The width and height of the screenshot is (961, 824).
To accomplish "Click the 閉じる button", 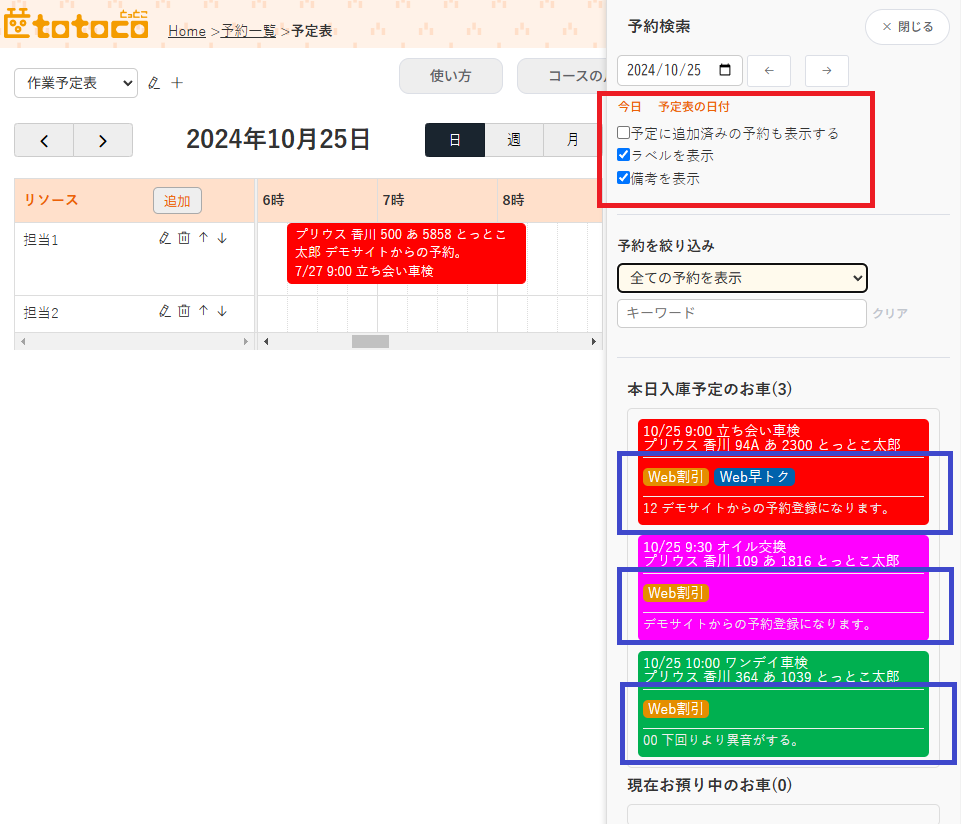I will point(906,27).
